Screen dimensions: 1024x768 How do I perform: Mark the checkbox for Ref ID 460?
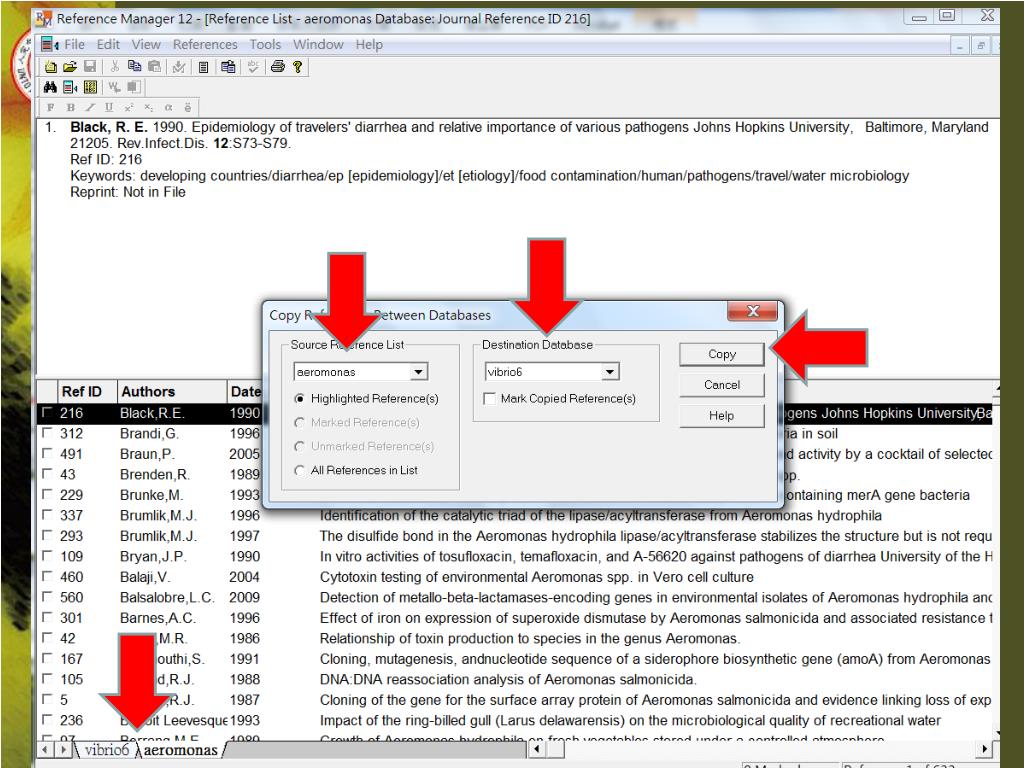(47, 577)
